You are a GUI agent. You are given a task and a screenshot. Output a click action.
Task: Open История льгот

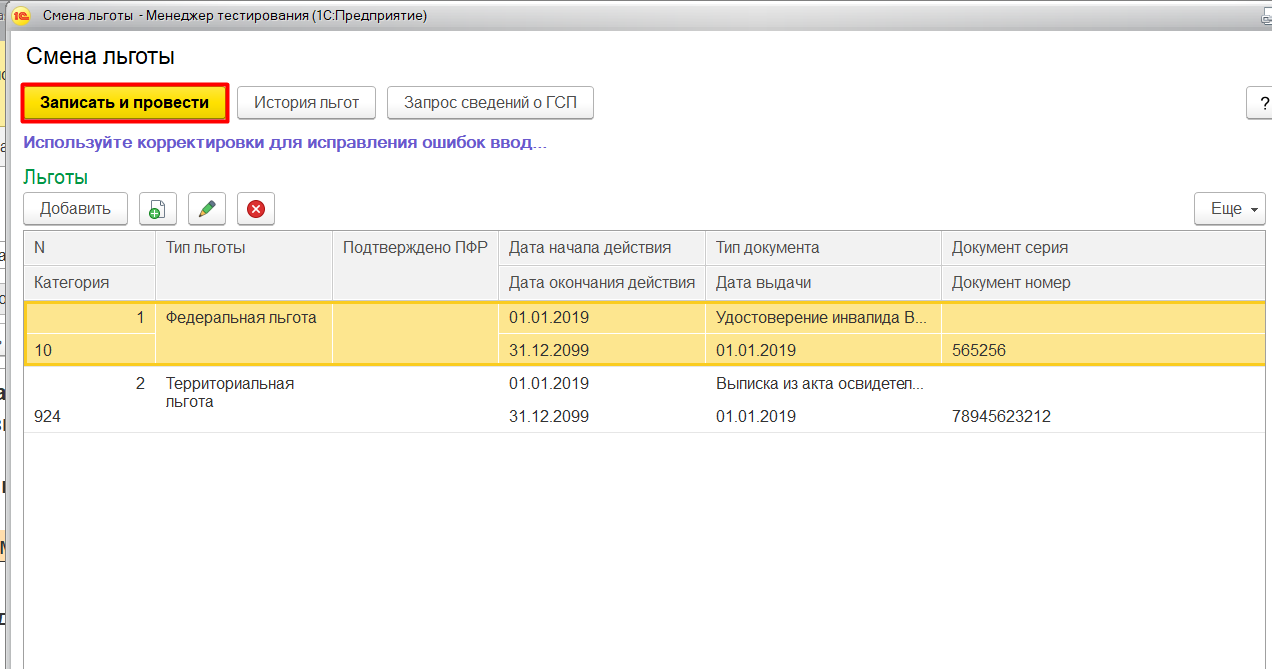click(306, 103)
